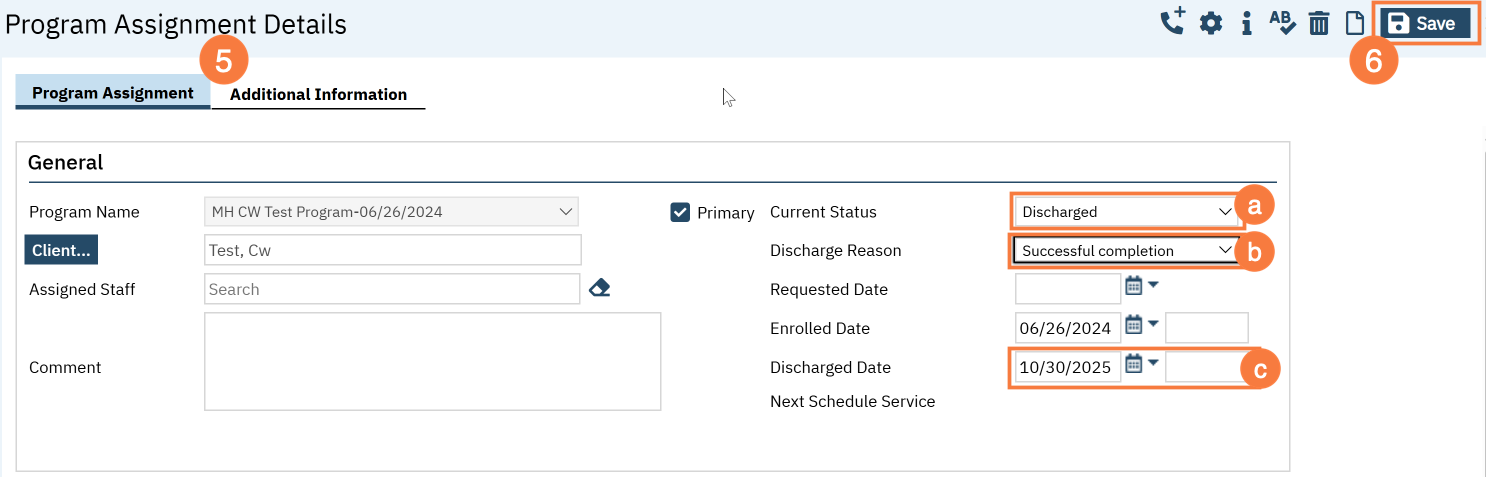Open the settings gear icon
The image size is (1486, 477).
tap(1211, 24)
